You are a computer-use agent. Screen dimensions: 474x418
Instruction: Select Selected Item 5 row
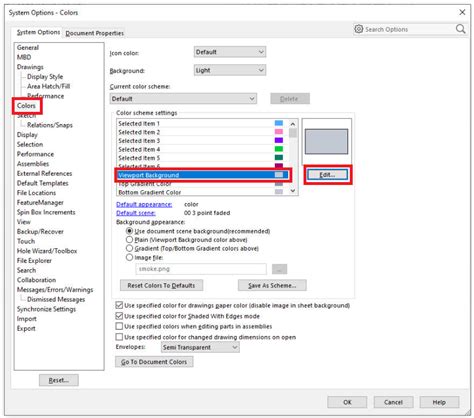[203, 158]
